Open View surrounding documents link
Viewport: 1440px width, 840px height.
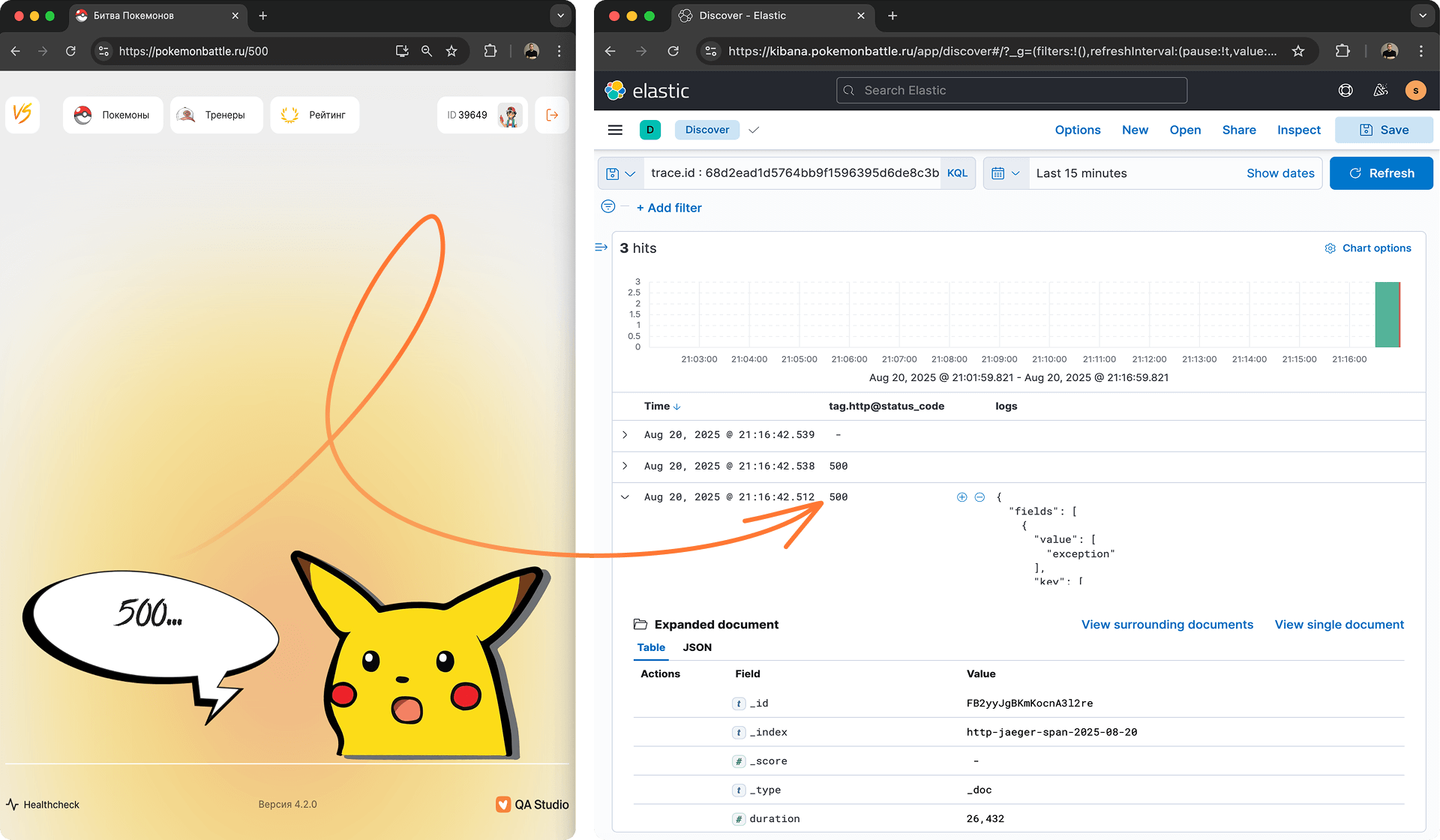click(x=1166, y=625)
